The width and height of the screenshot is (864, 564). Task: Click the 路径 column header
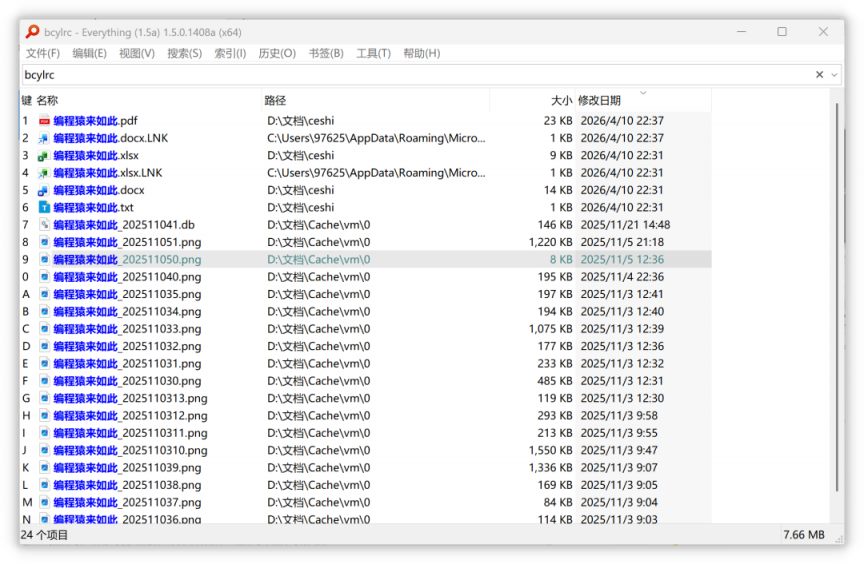[275, 100]
